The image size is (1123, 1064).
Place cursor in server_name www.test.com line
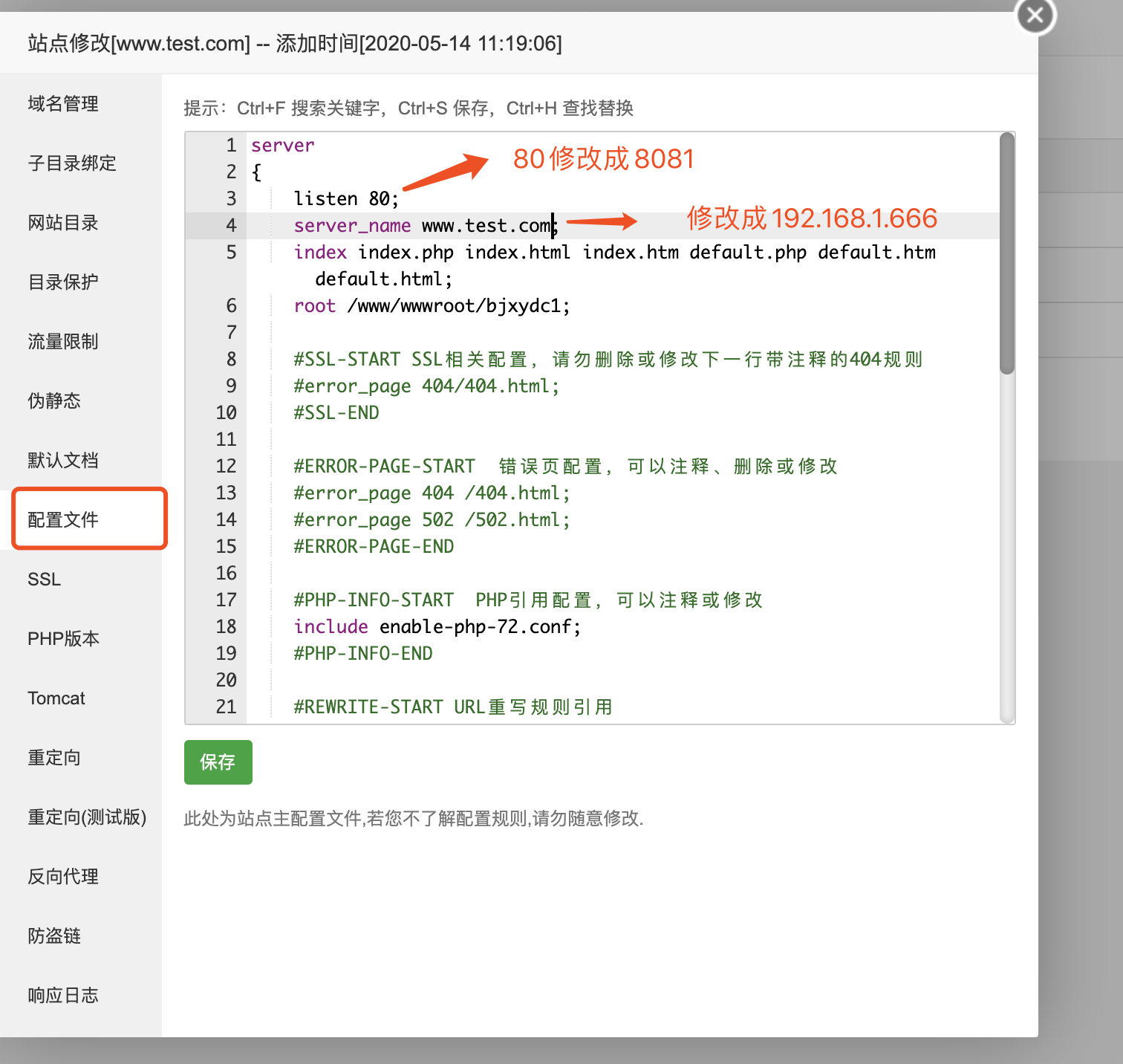pos(426,226)
